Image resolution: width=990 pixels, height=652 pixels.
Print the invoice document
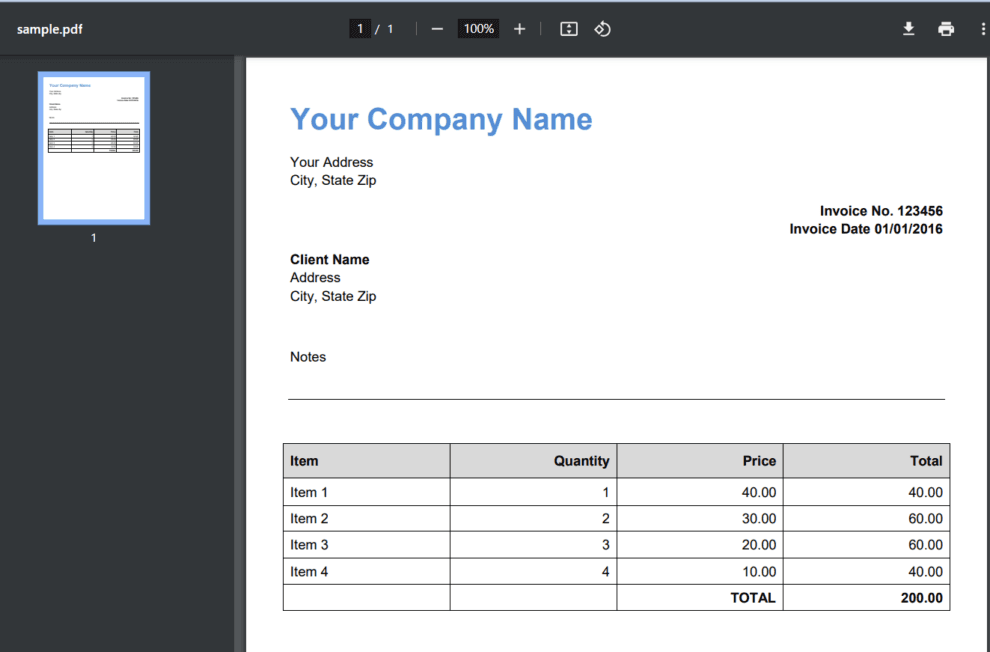coord(946,28)
